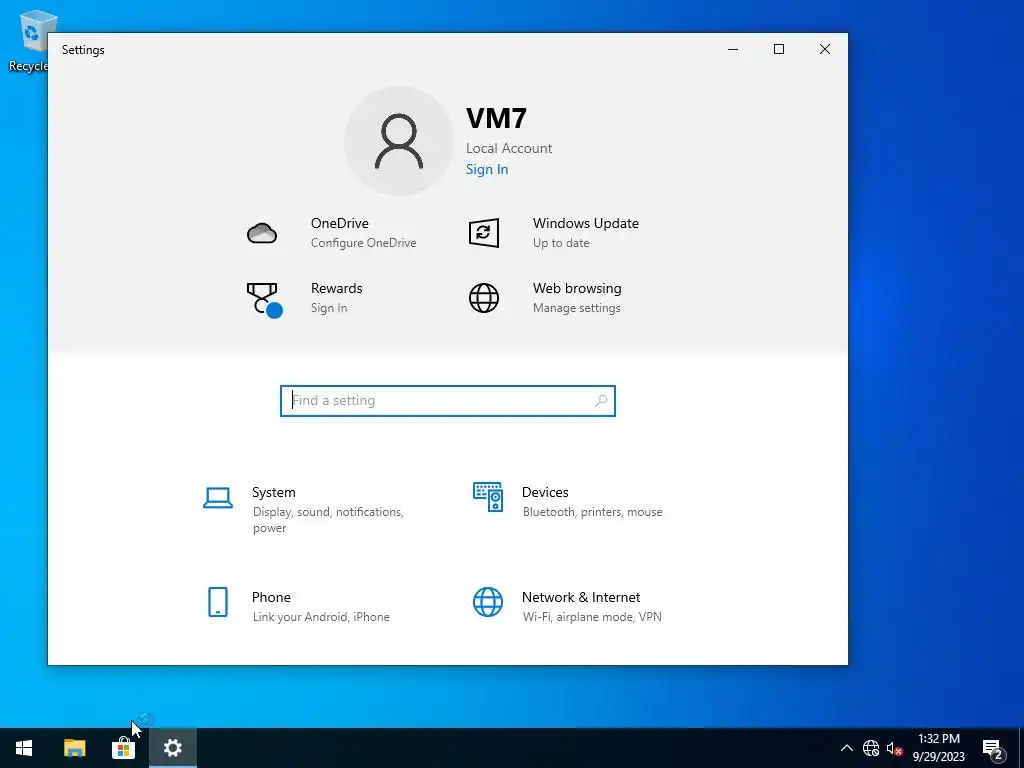Click Manage settings under Web browsing
1024x768 pixels.
coord(577,308)
